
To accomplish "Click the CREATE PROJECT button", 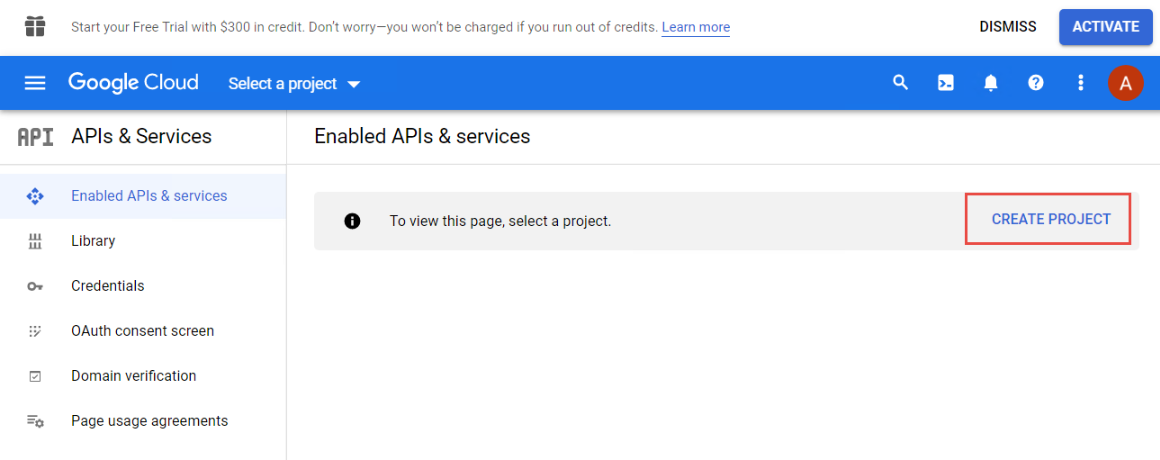I will 1050,219.
